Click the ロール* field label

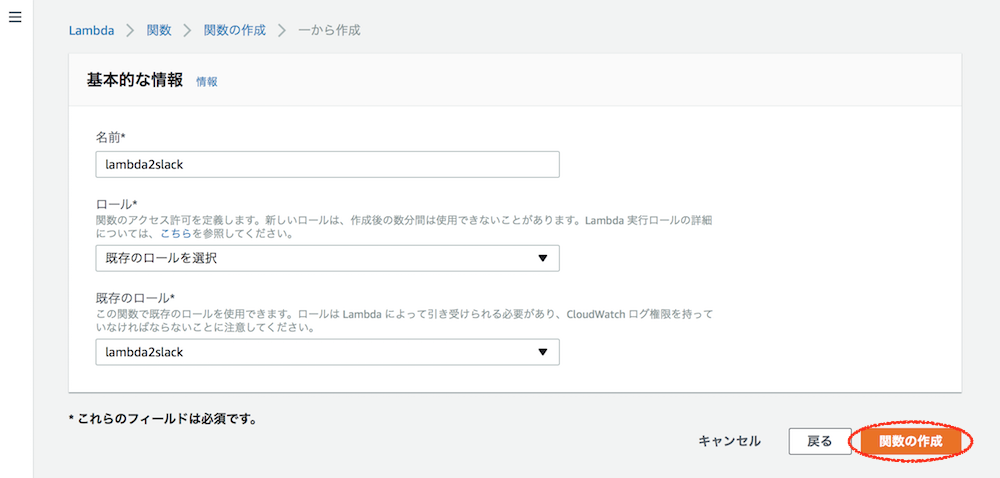tap(116, 204)
